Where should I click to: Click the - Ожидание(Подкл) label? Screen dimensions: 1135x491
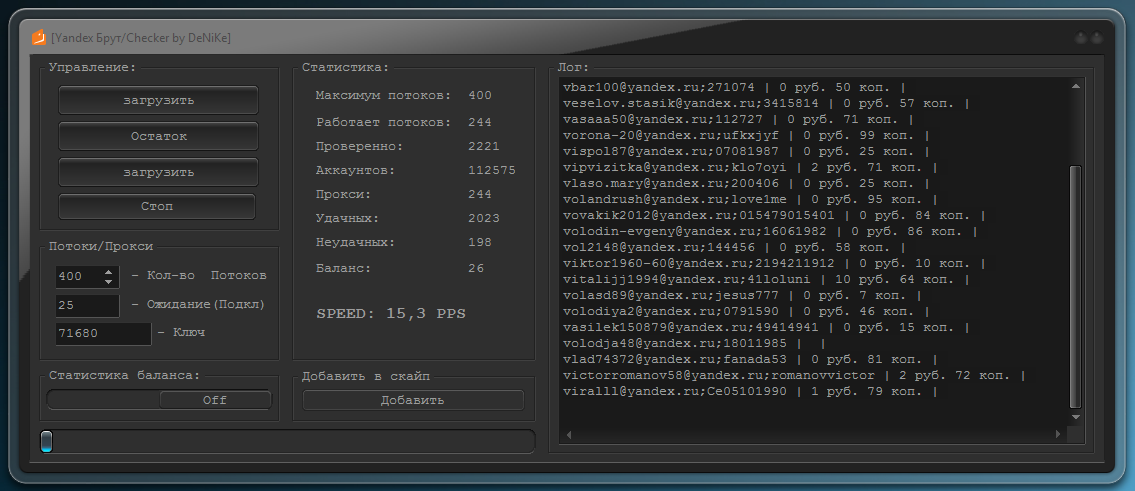tap(198, 305)
